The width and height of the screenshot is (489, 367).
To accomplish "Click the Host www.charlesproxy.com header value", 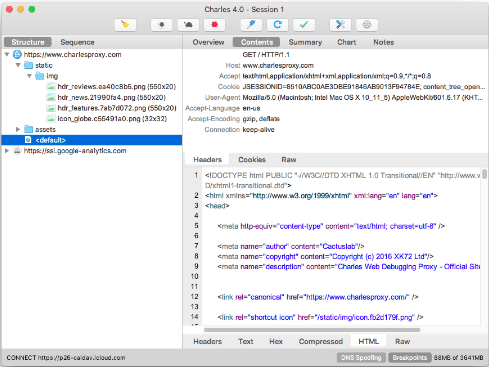I will pyautogui.click(x=278, y=65).
